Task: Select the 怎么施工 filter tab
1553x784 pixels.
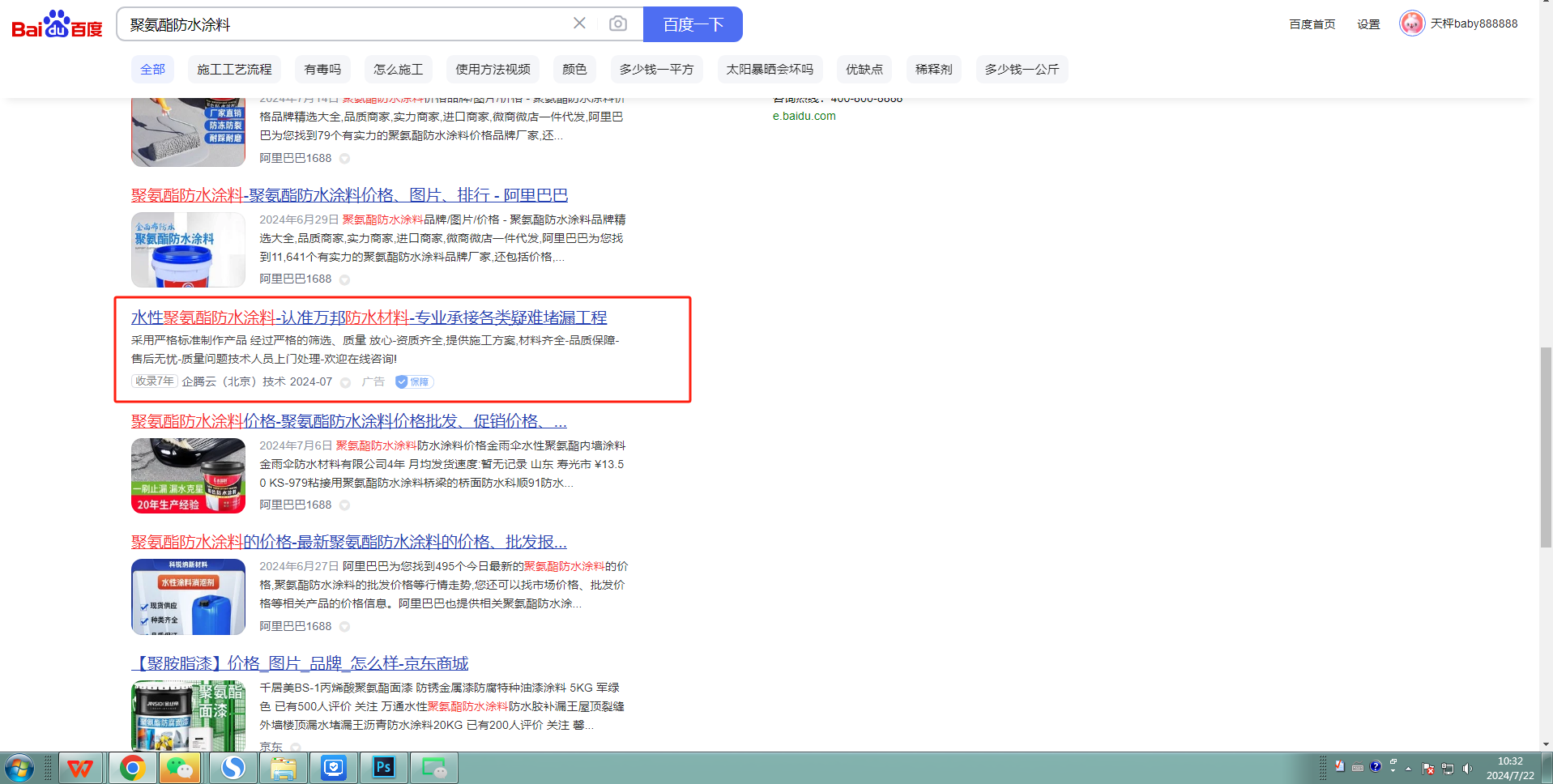Action: (398, 70)
